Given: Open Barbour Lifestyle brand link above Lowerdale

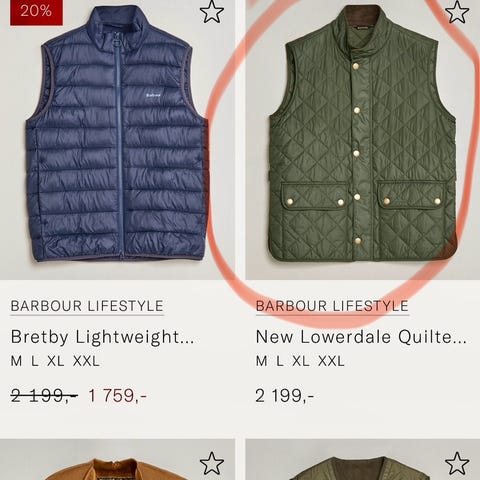Looking at the screenshot, I should point(332,306).
